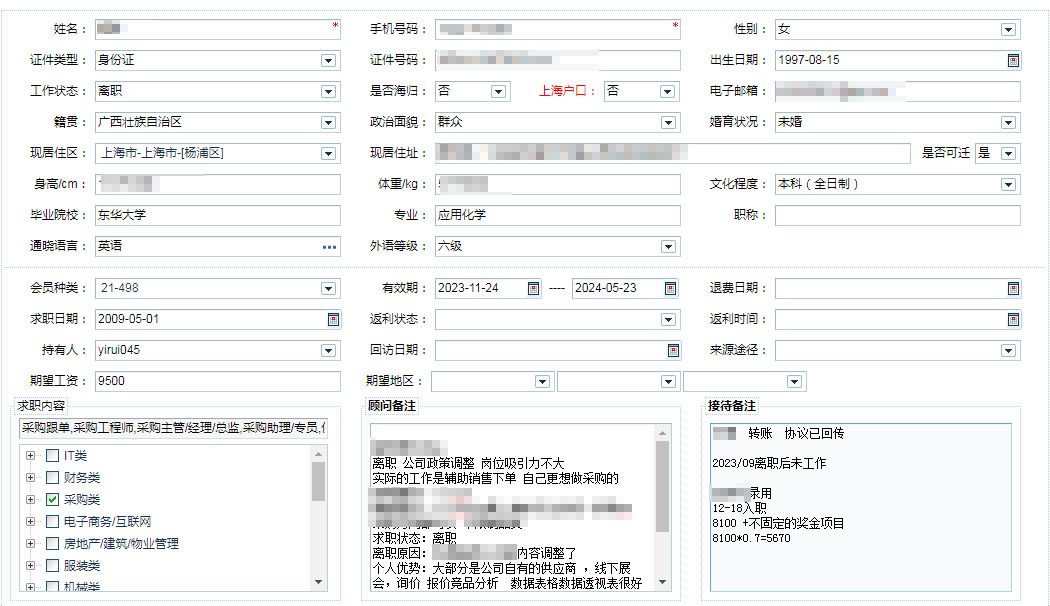Click the scroll-up arrow of the 求职内容 tree
The image size is (1050, 606).
[318, 454]
